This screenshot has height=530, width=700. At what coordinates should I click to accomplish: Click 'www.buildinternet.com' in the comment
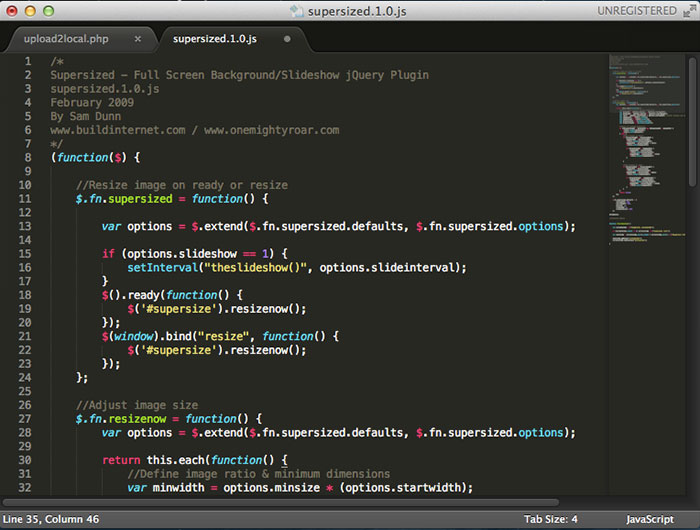tap(117, 130)
